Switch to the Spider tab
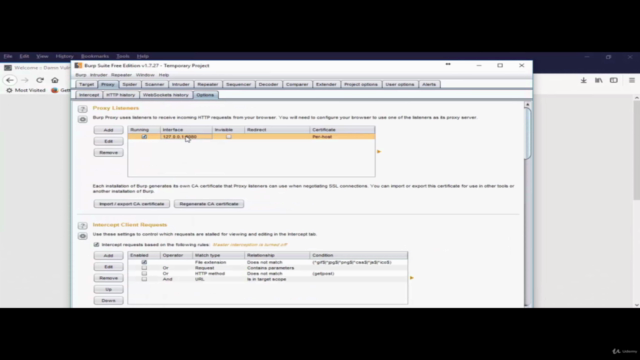Viewport: 640px width, 360px height. (x=130, y=84)
